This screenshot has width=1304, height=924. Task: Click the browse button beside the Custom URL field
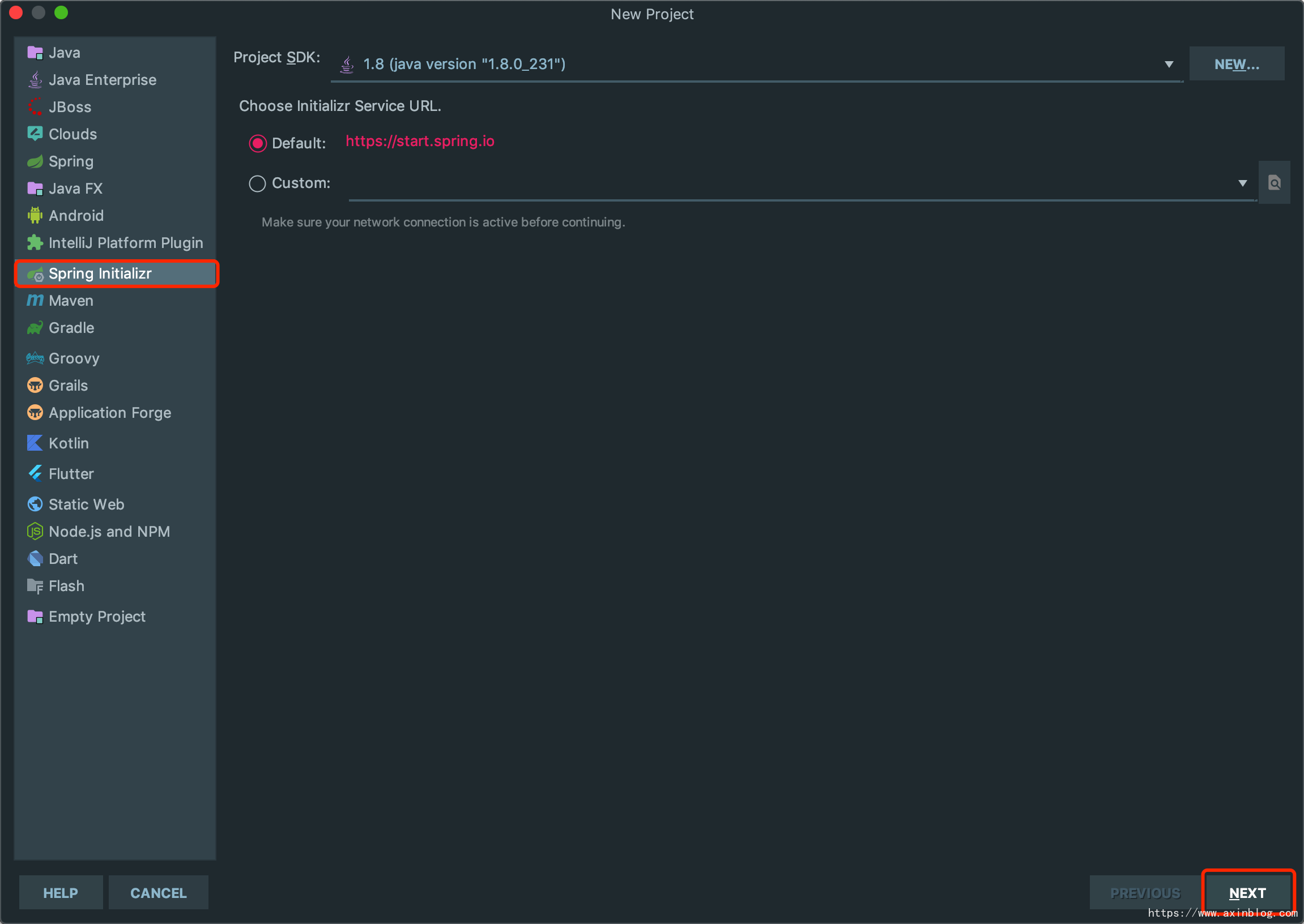click(x=1274, y=183)
